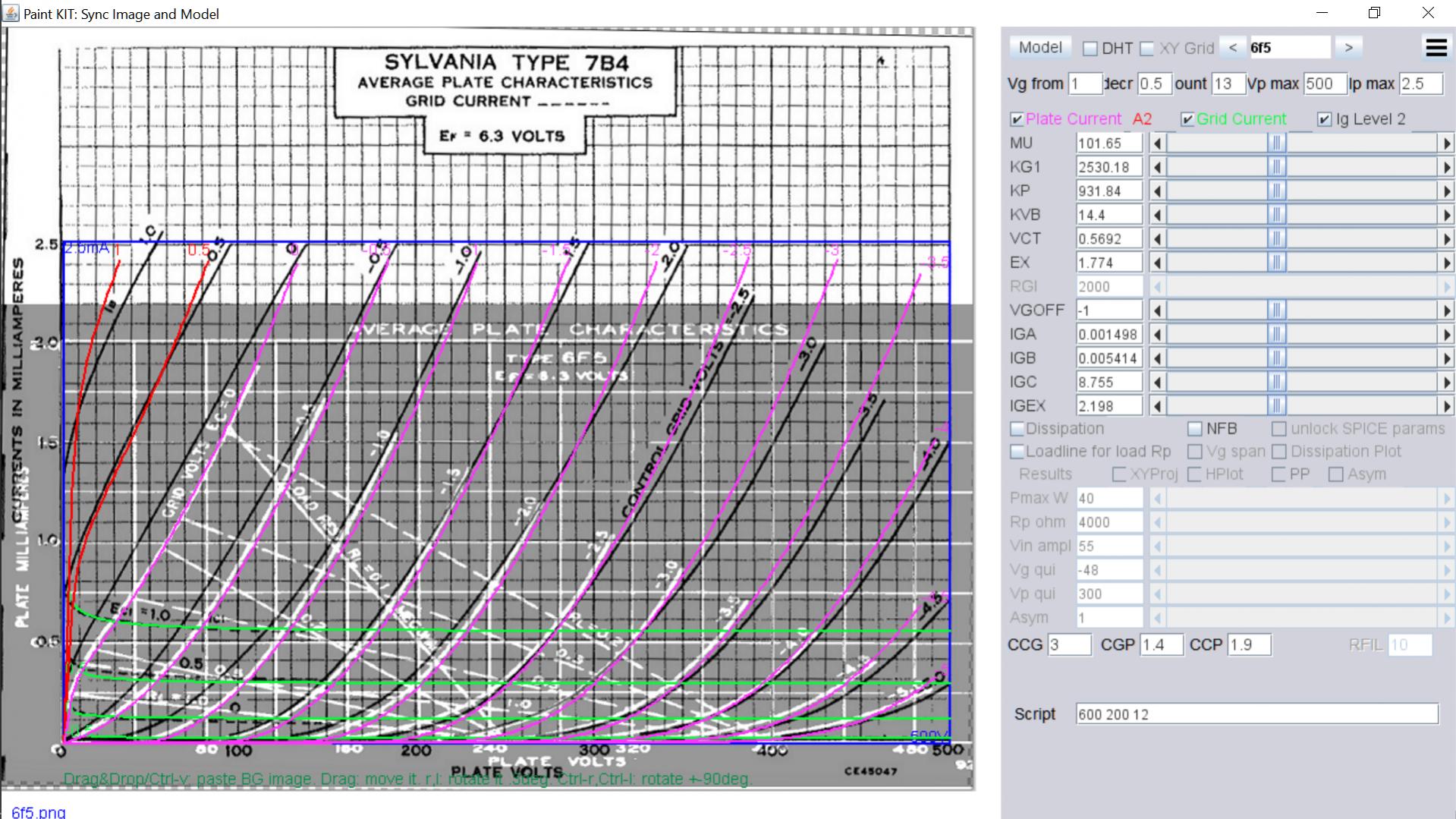
Task: Decrease IGEX with left arrow
Action: (1157, 406)
